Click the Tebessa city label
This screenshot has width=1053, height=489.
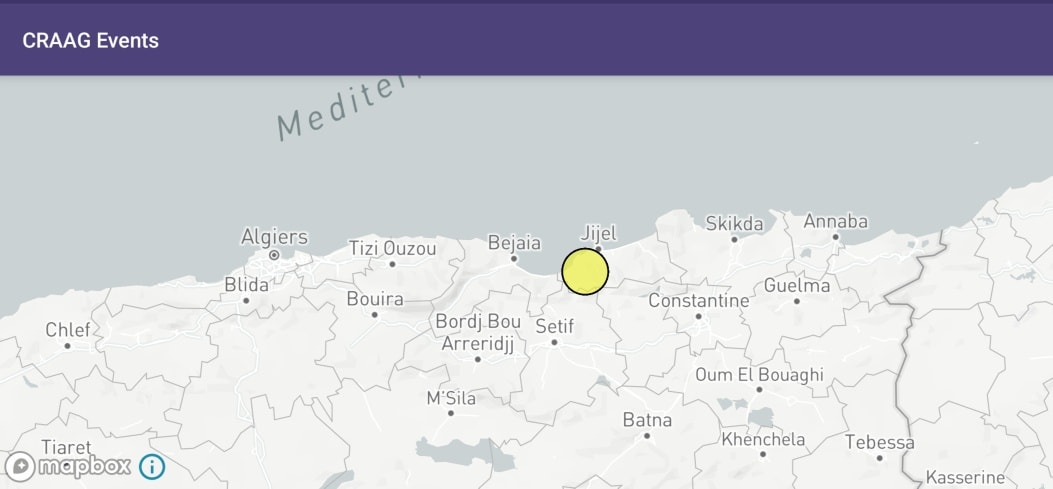click(x=880, y=443)
